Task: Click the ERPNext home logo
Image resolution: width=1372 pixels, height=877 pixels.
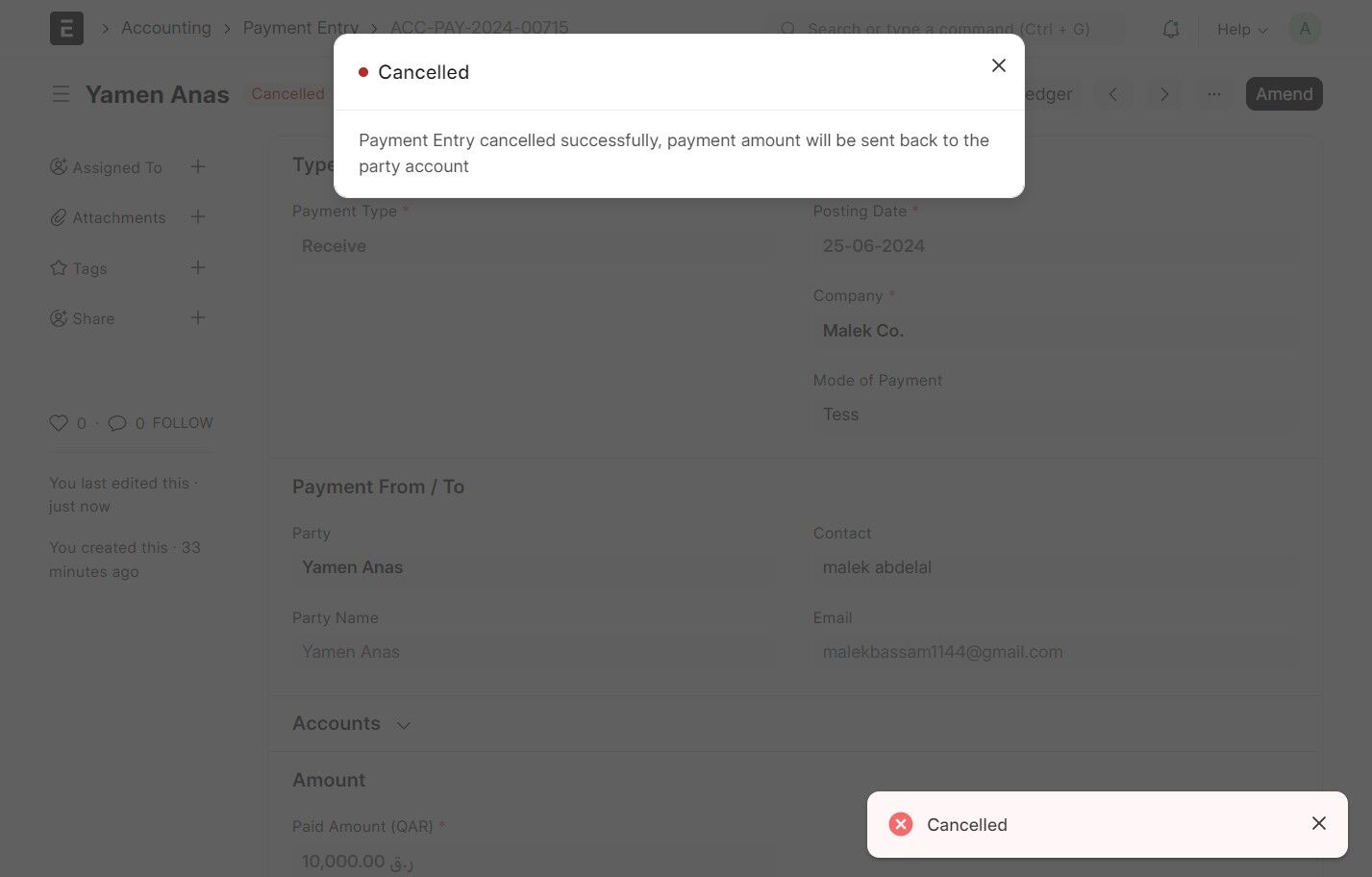Action: pyautogui.click(x=66, y=29)
